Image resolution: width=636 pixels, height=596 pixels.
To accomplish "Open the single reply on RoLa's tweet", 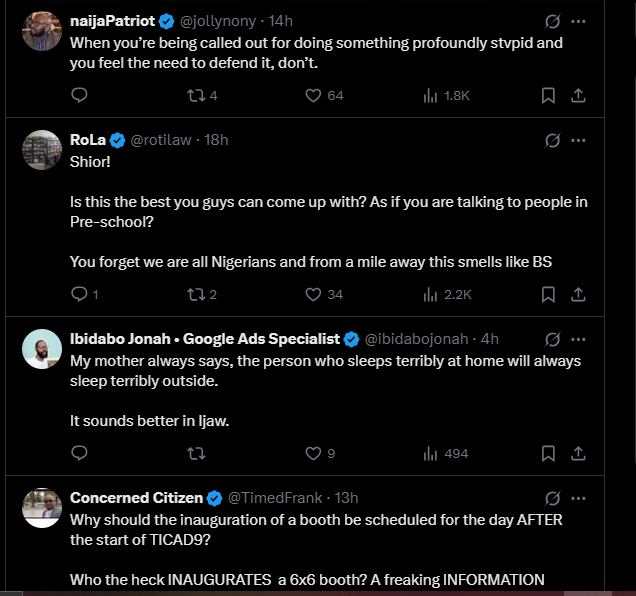I will click(x=84, y=294).
